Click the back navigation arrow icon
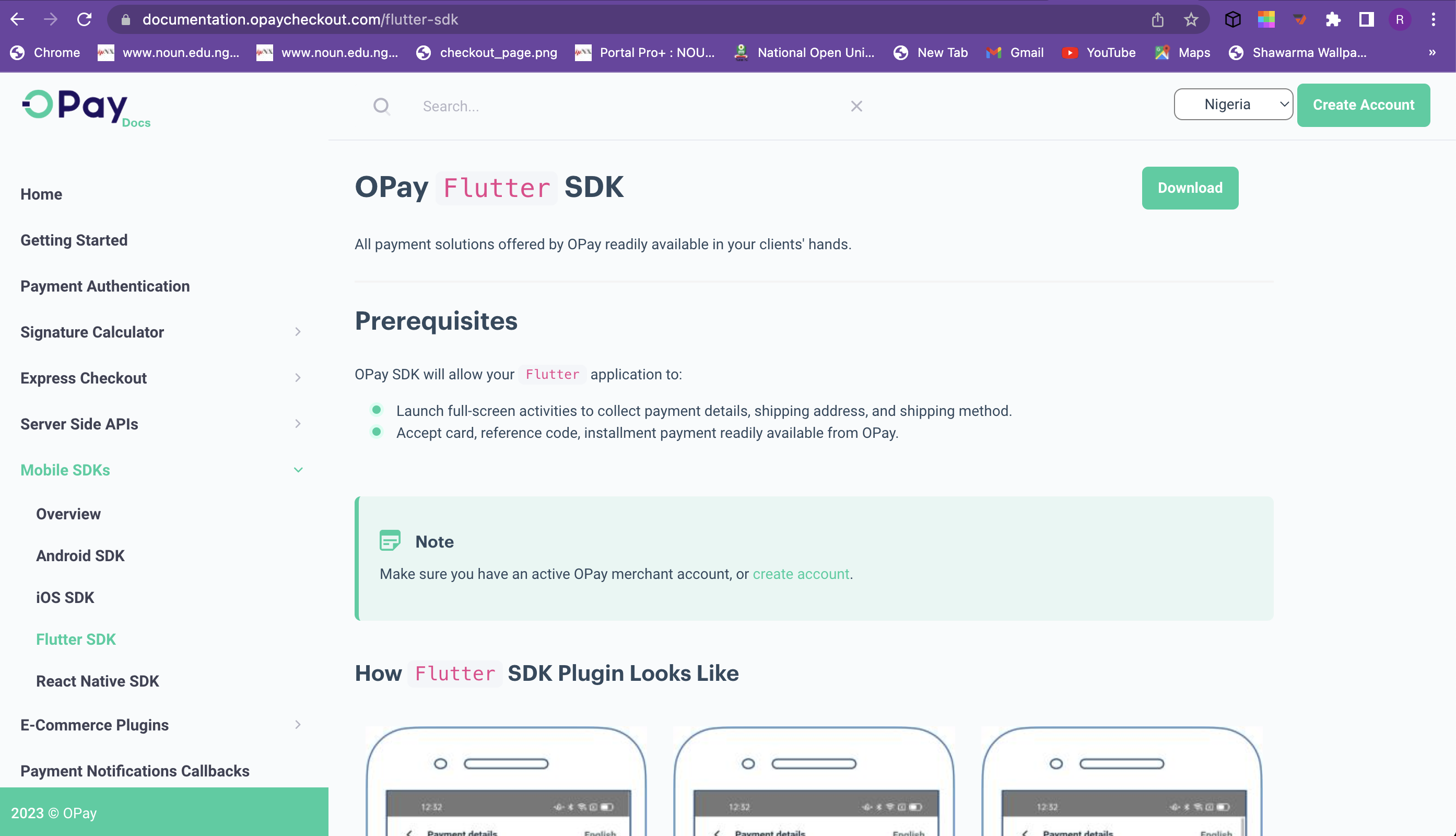This screenshot has width=1456, height=836. point(19,19)
